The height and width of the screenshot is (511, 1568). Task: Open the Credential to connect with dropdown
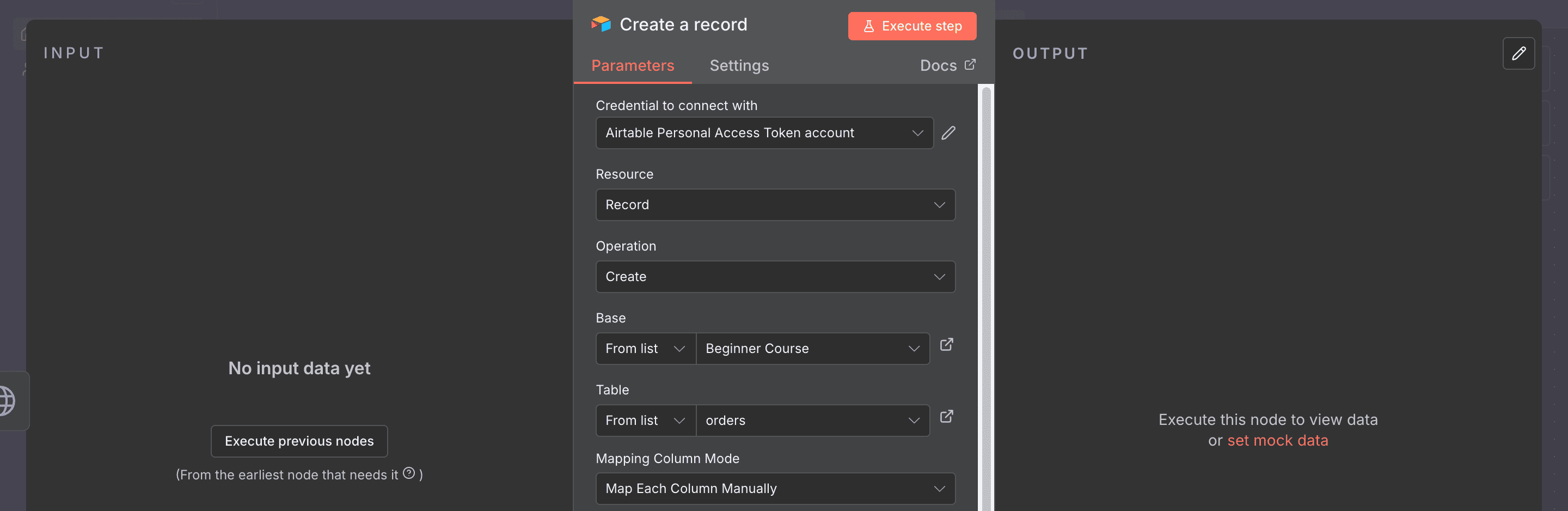coord(764,133)
